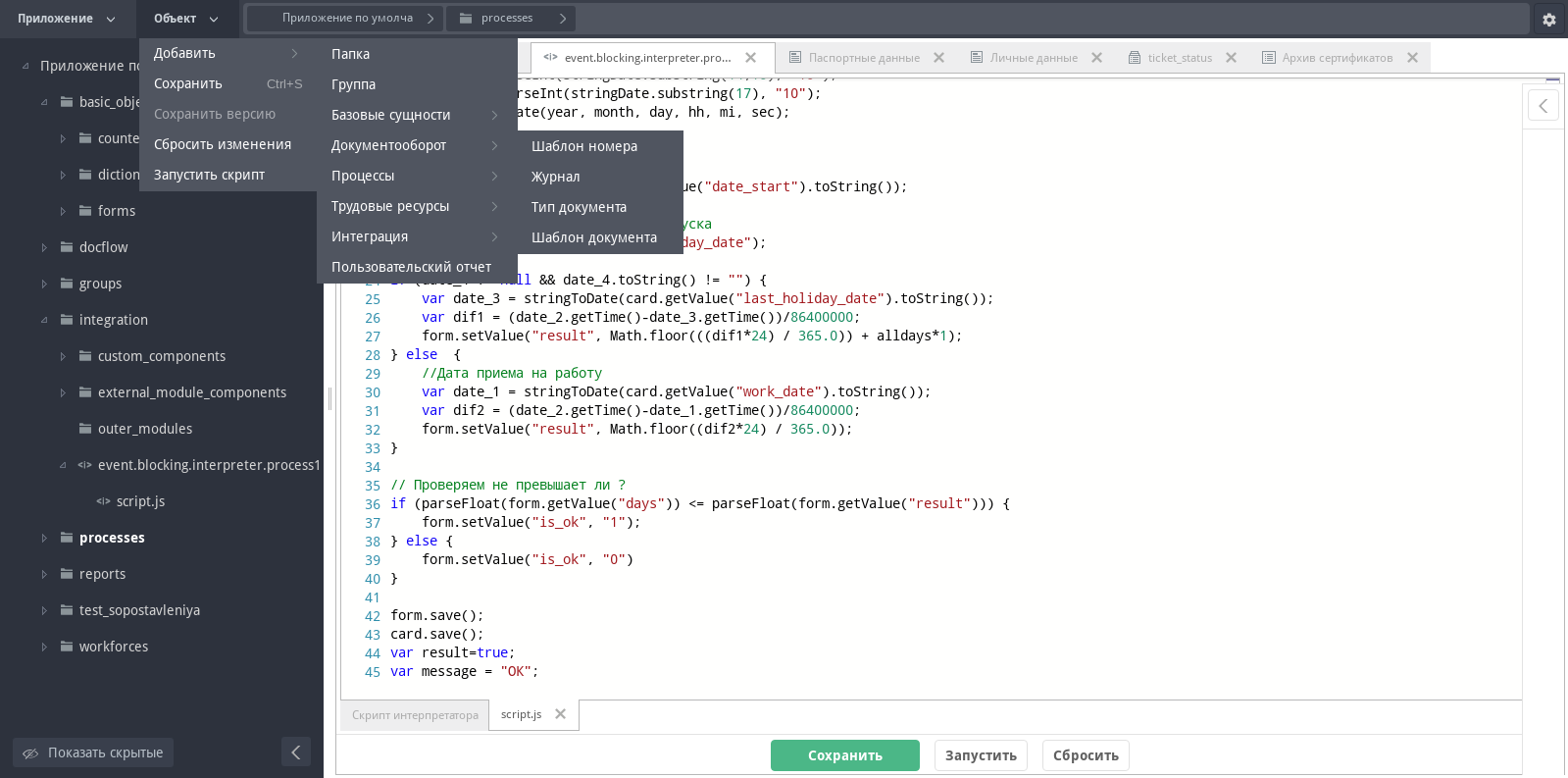This screenshot has width=1568, height=778.
Task: Select Группа in the submenu
Action: (417, 84)
